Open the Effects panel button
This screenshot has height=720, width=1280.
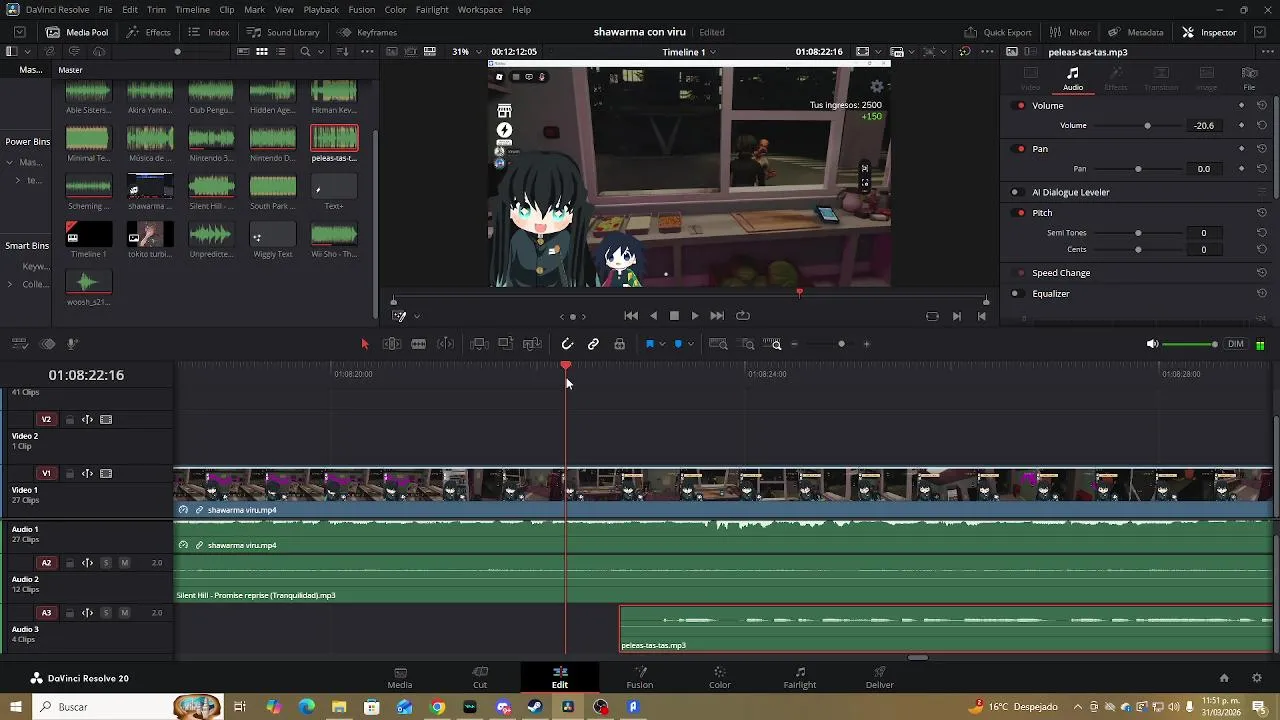tap(149, 32)
